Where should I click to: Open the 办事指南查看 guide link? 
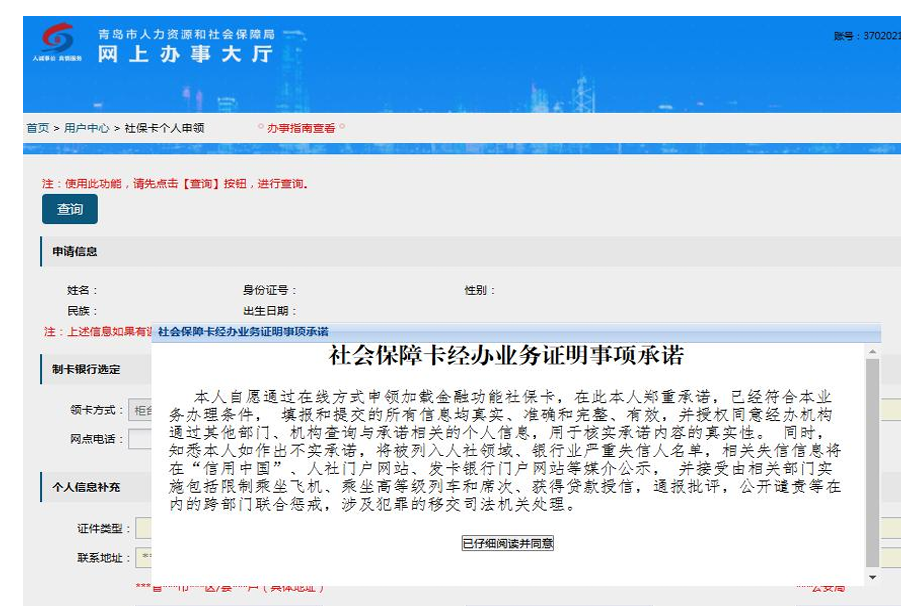coord(301,128)
